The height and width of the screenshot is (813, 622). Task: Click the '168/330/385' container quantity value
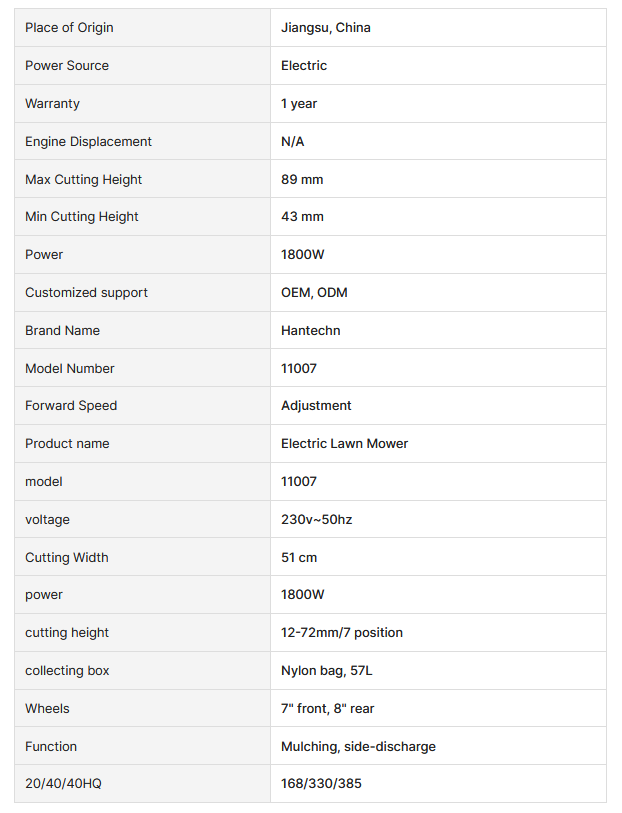tap(321, 784)
